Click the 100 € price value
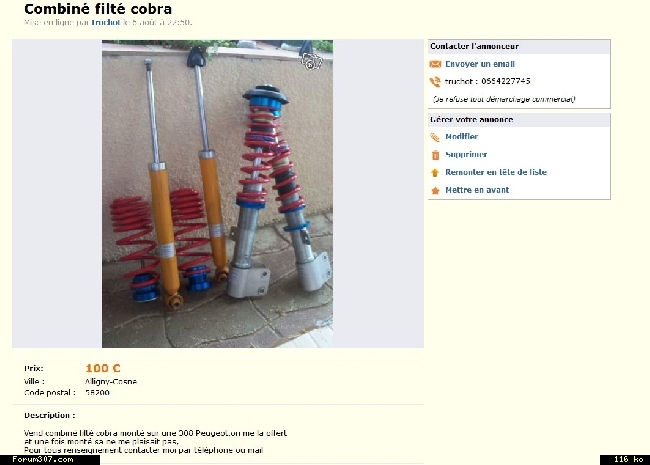This screenshot has height=465, width=650. click(103, 368)
